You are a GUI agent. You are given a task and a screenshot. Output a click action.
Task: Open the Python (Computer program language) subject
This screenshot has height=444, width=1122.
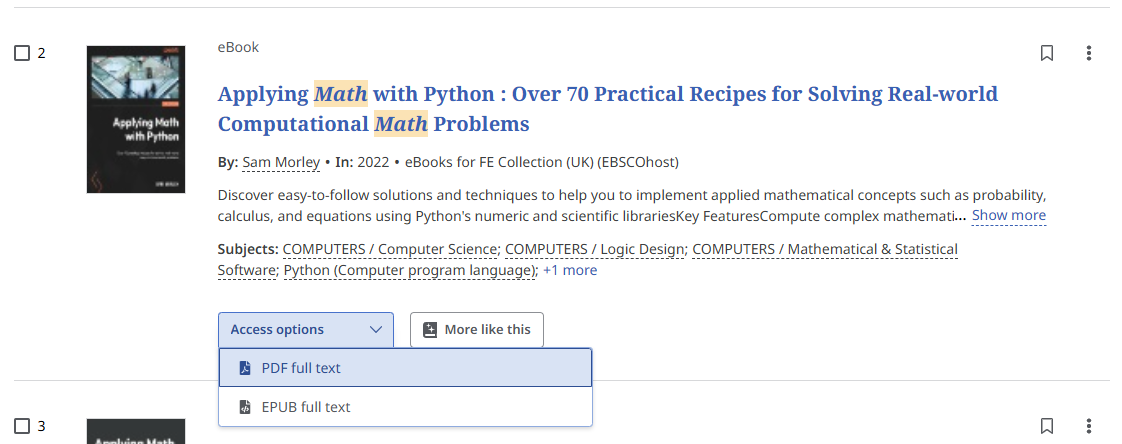tap(408, 270)
